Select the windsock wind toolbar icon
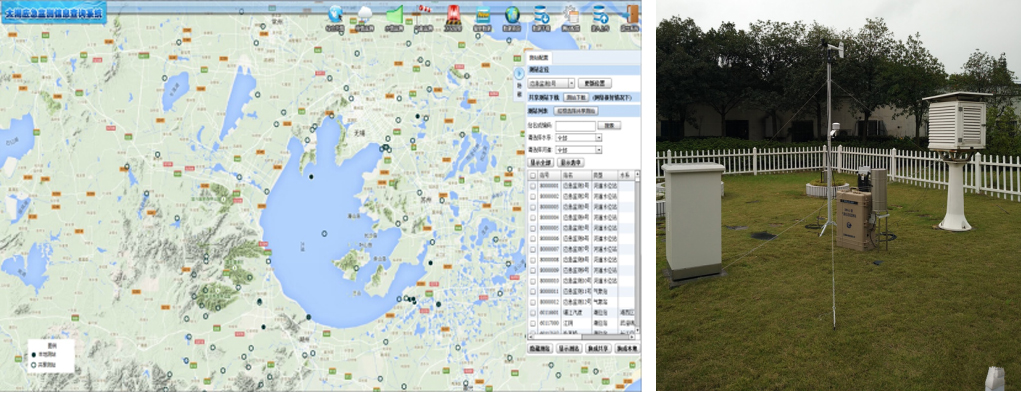This screenshot has height=394, width=1021. pos(425,14)
